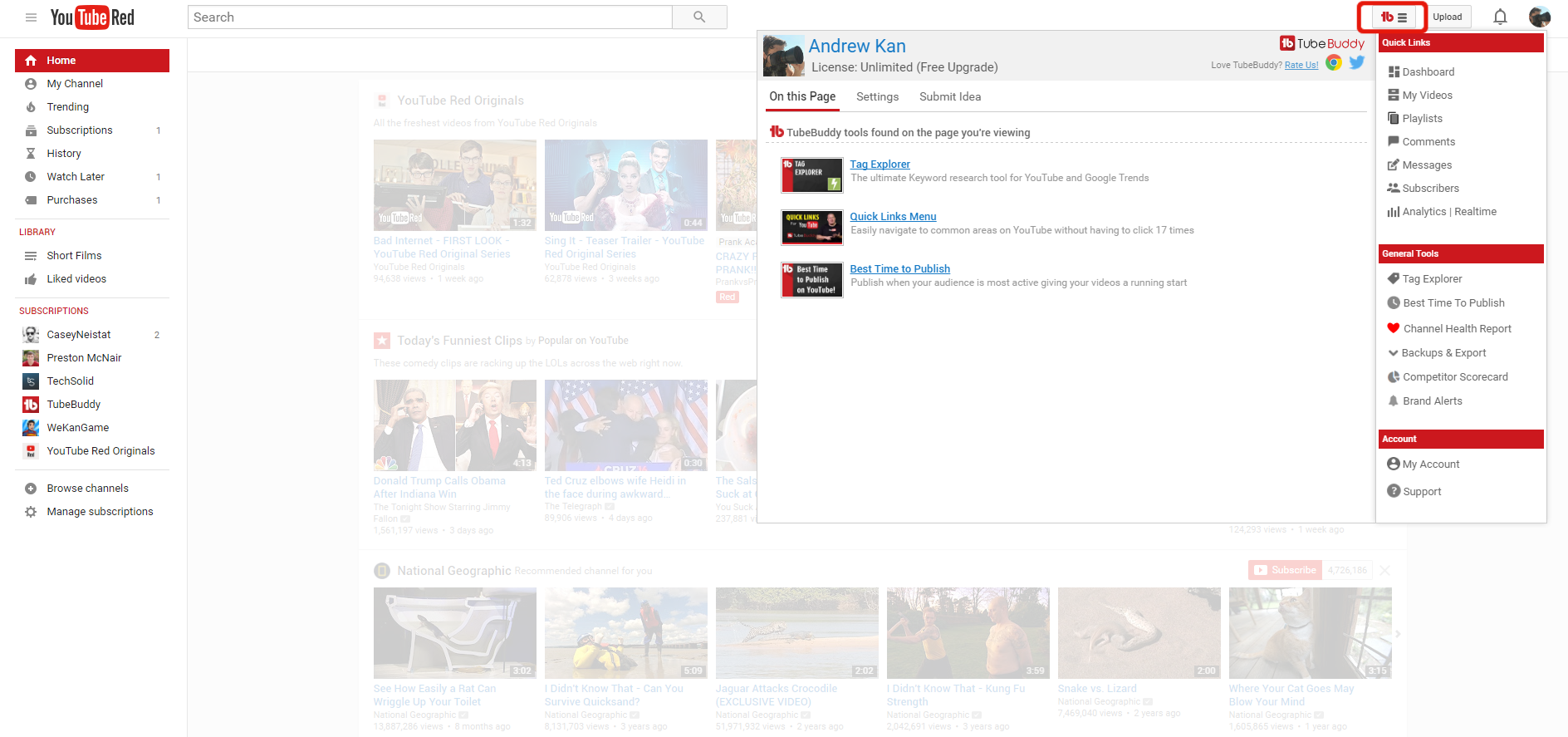
Task: Click the TubeBuddy channel icon in subscriptions
Action: (x=31, y=405)
